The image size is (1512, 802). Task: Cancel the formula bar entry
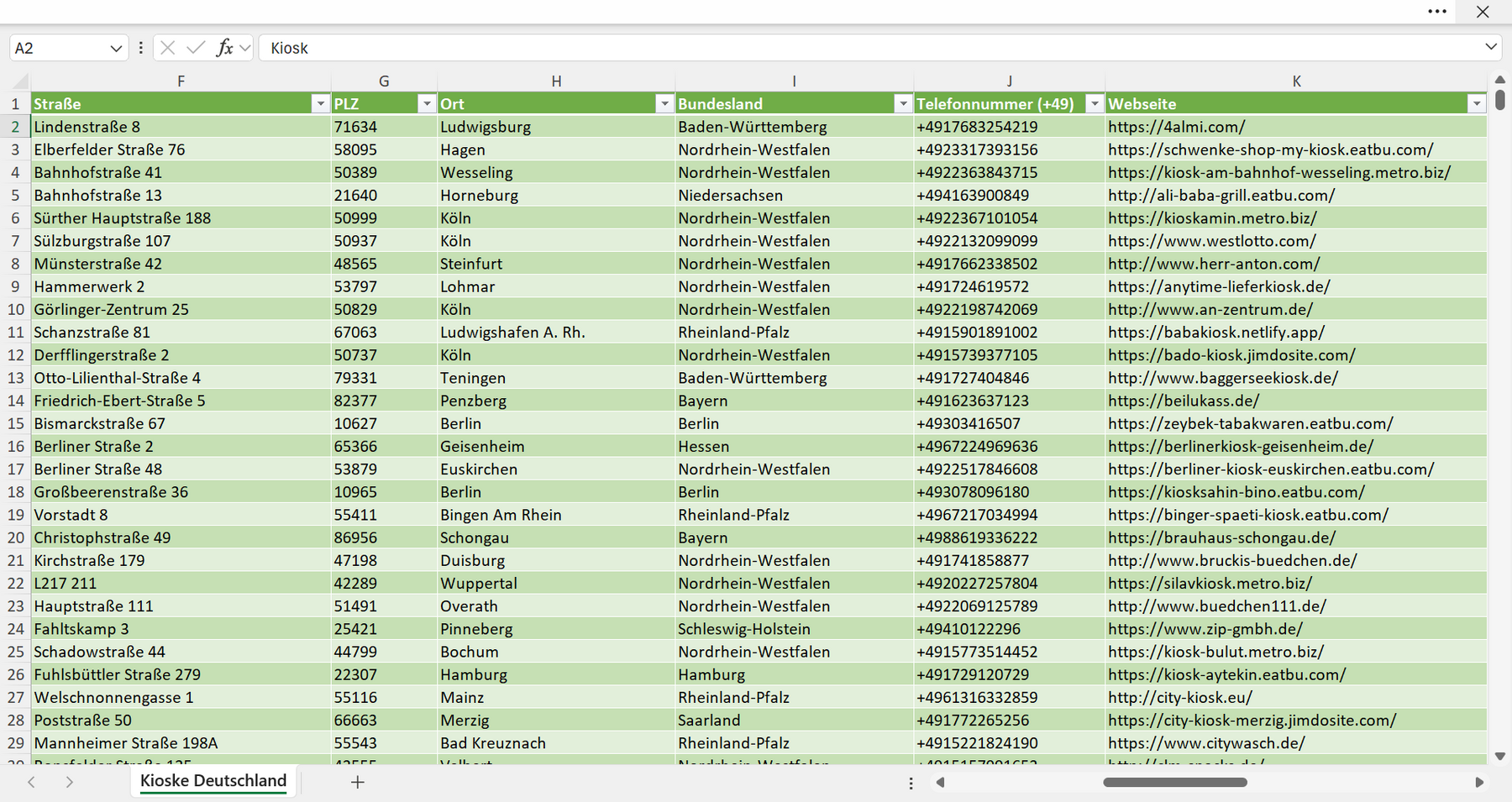coord(168,48)
